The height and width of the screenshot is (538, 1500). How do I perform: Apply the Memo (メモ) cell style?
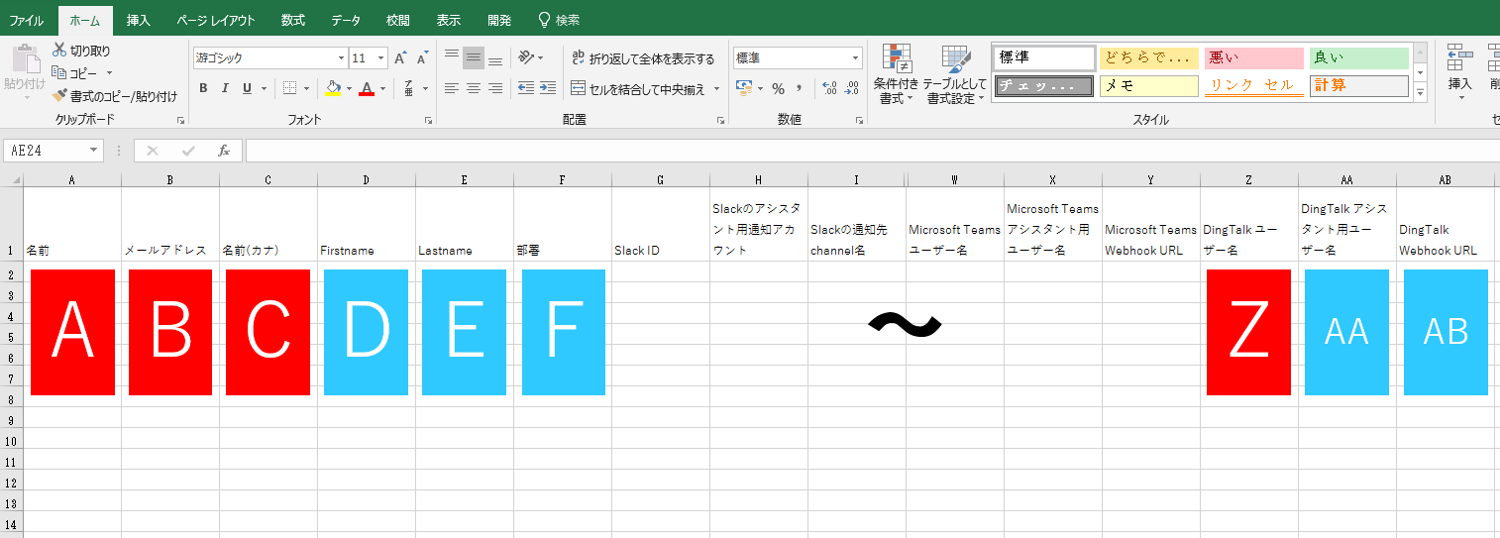click(1149, 86)
